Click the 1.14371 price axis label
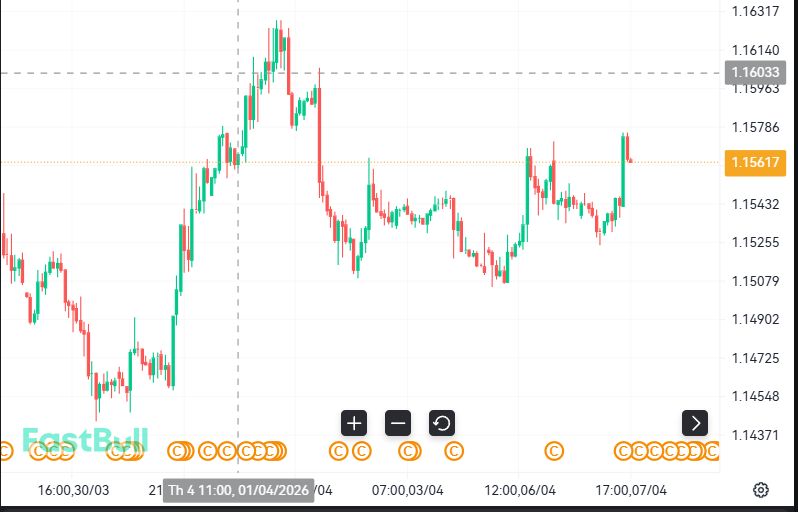 coord(756,435)
